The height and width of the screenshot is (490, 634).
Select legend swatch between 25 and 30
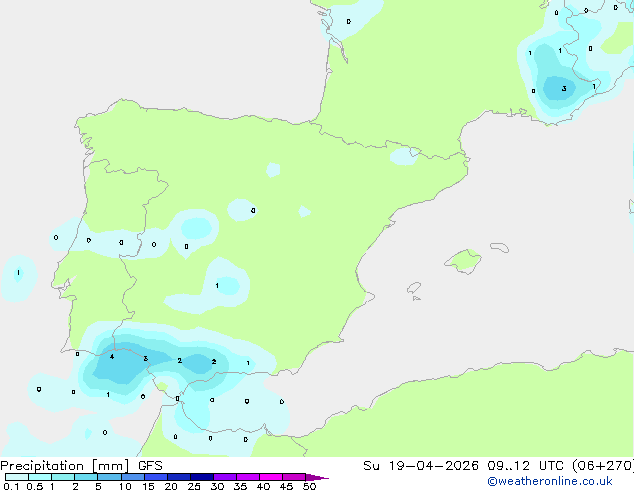[x=201, y=477]
